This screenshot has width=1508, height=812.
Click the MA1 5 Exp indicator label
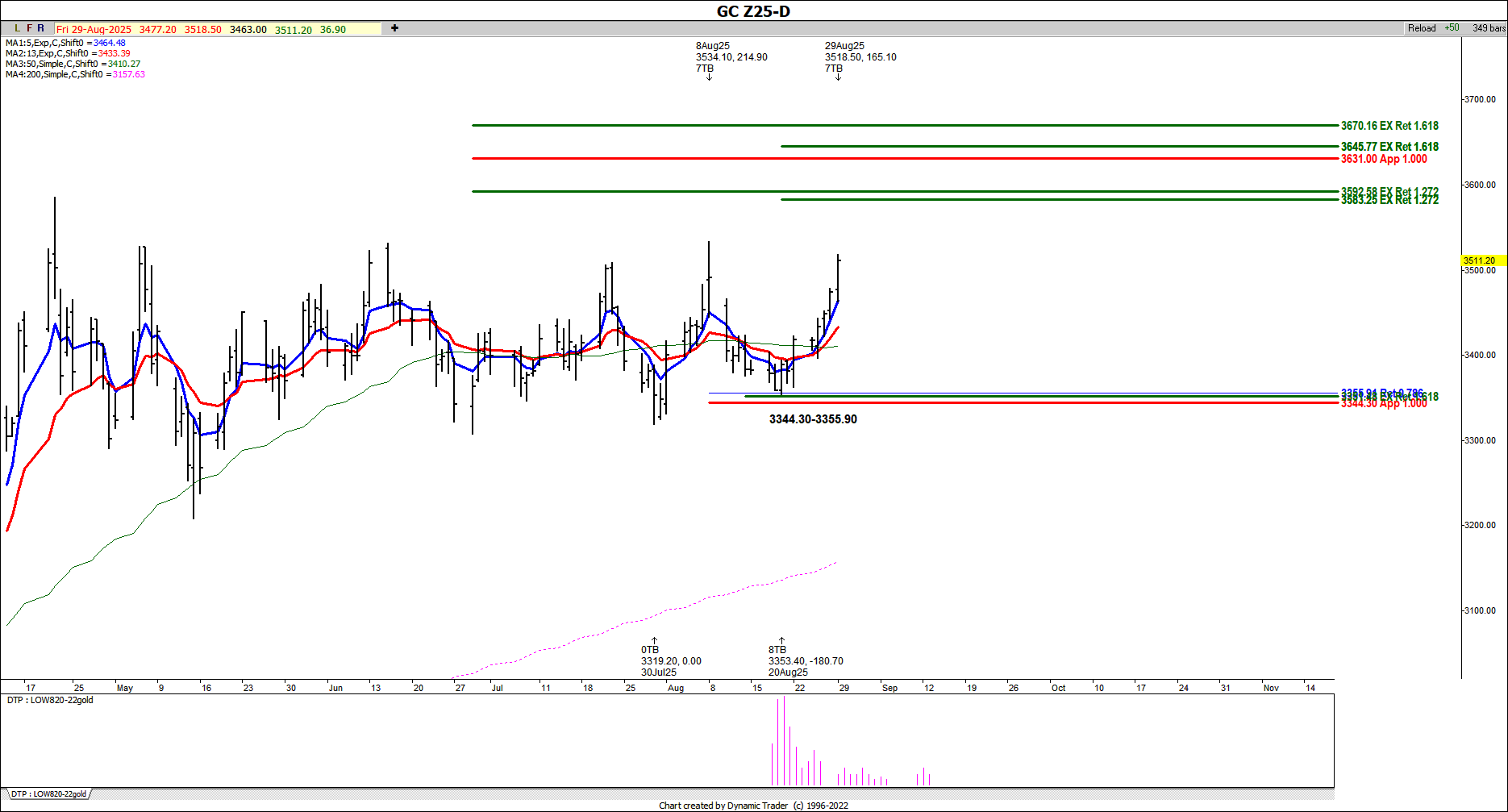[x=65, y=43]
